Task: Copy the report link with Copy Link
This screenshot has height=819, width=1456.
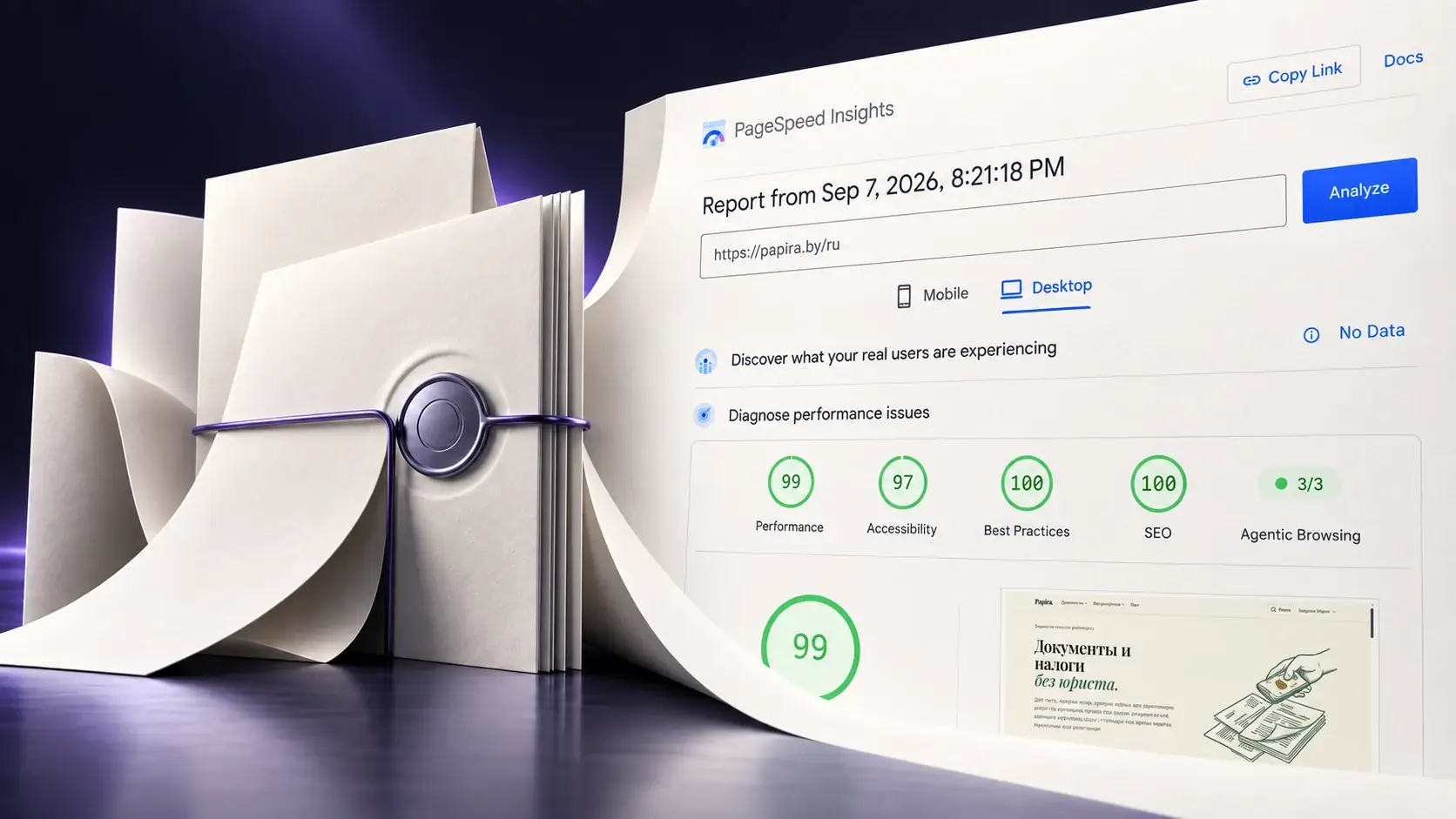Action: point(1293,75)
